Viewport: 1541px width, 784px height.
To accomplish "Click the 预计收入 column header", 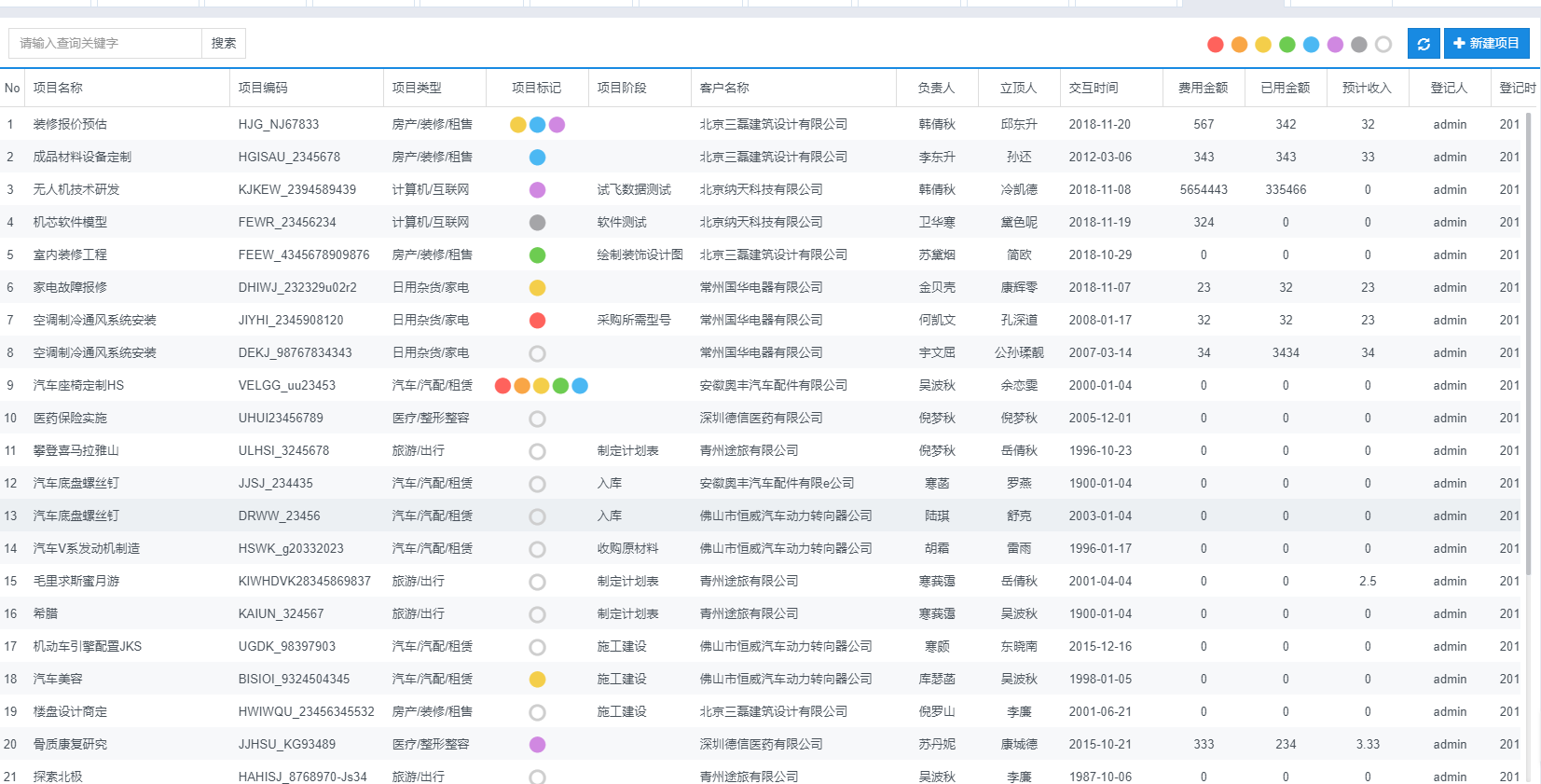I will pos(1367,88).
